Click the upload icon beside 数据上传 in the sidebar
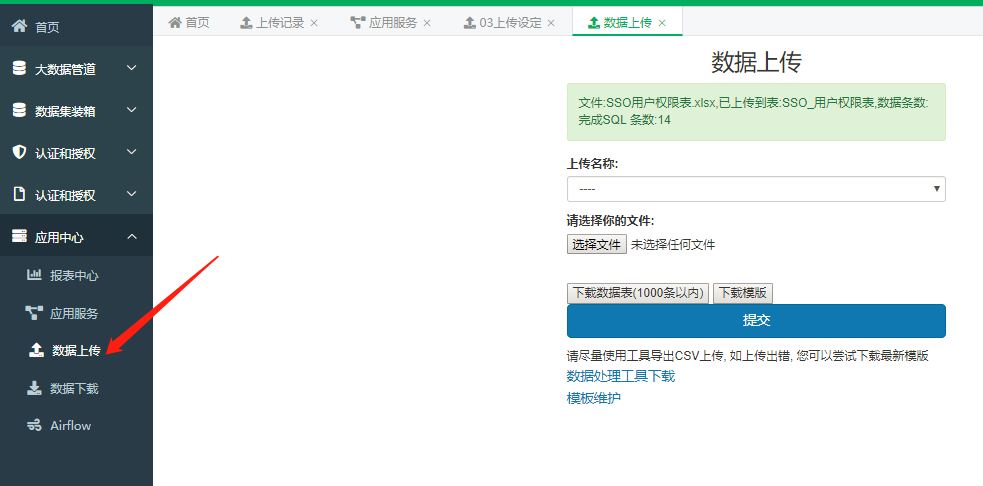 [36, 350]
